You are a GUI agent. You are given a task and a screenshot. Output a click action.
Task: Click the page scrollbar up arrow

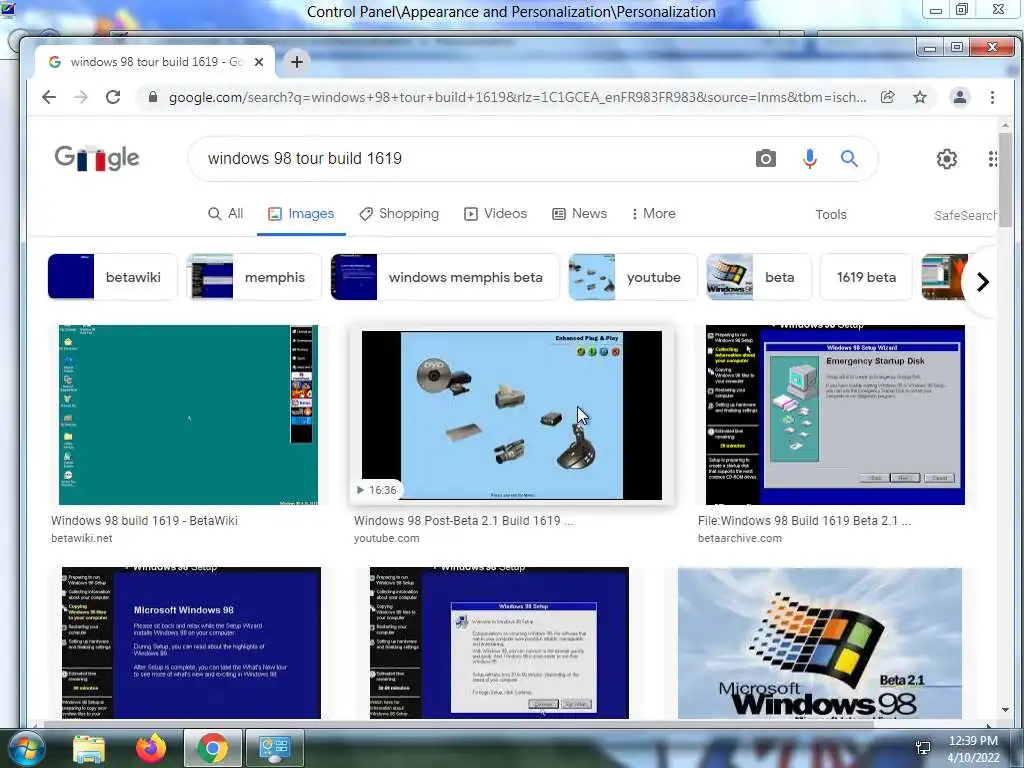point(1005,125)
